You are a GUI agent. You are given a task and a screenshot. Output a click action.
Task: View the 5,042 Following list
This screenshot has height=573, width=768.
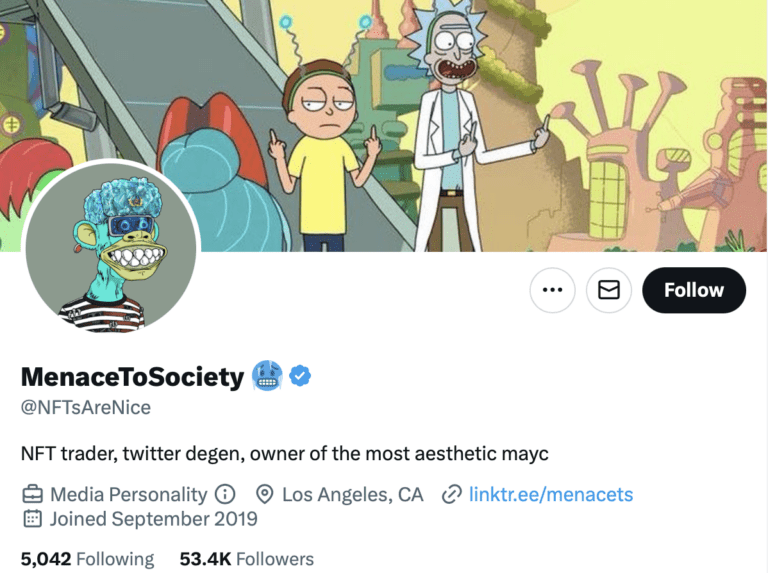[88, 559]
